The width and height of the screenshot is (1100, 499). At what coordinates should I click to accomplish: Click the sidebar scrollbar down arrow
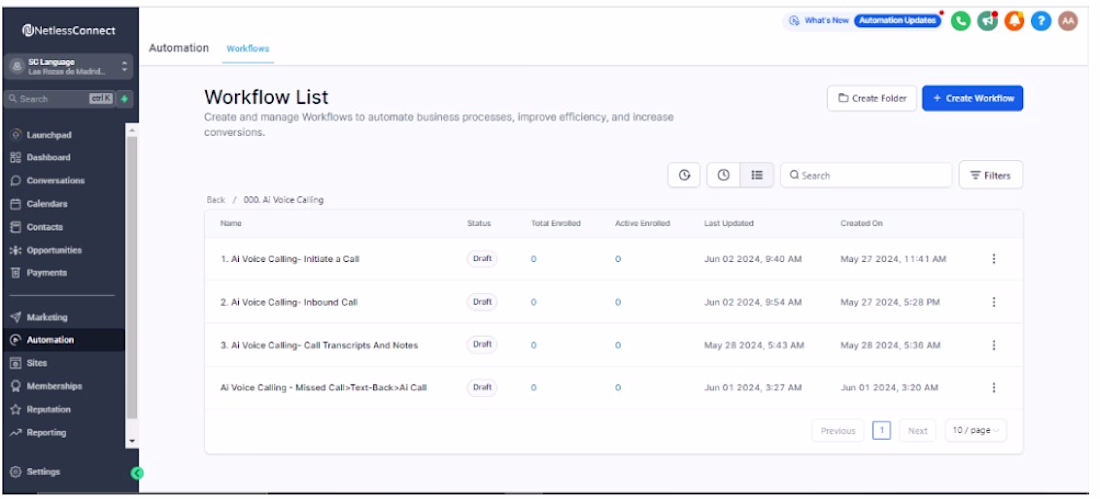click(x=132, y=441)
